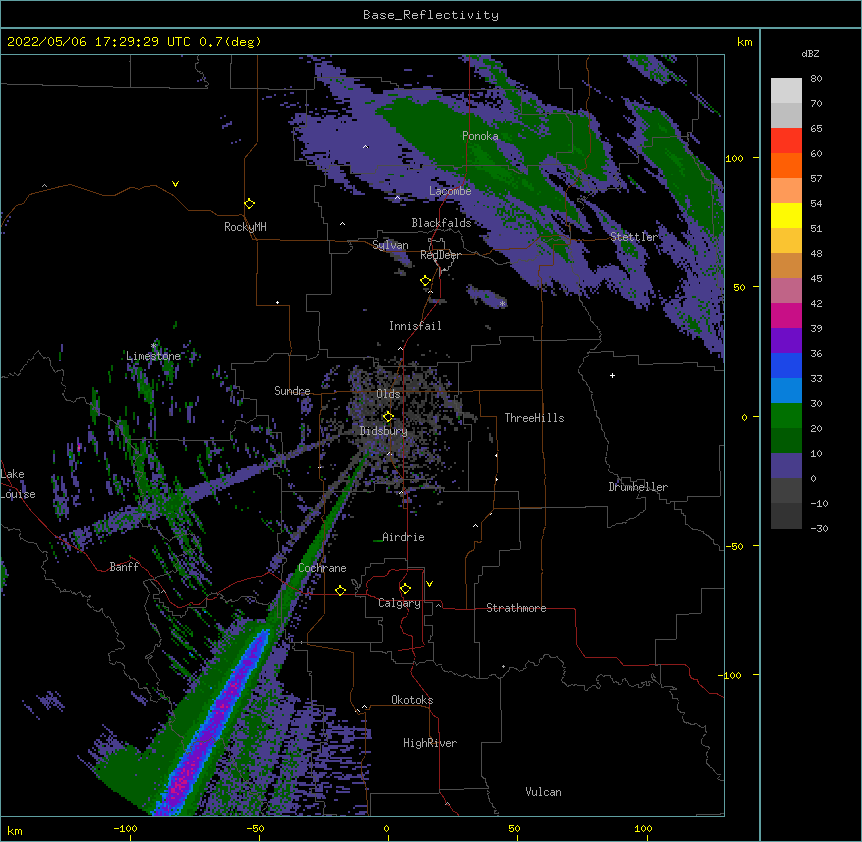Pick the purple swatch below 39 dBZ
Image resolution: width=862 pixels, height=842 pixels.
(x=786, y=341)
